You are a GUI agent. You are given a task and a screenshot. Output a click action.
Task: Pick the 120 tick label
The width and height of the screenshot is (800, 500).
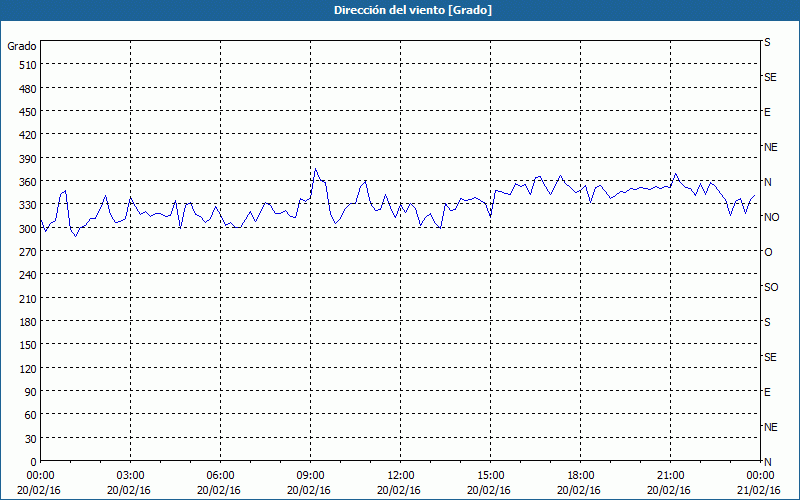pyautogui.click(x=28, y=369)
